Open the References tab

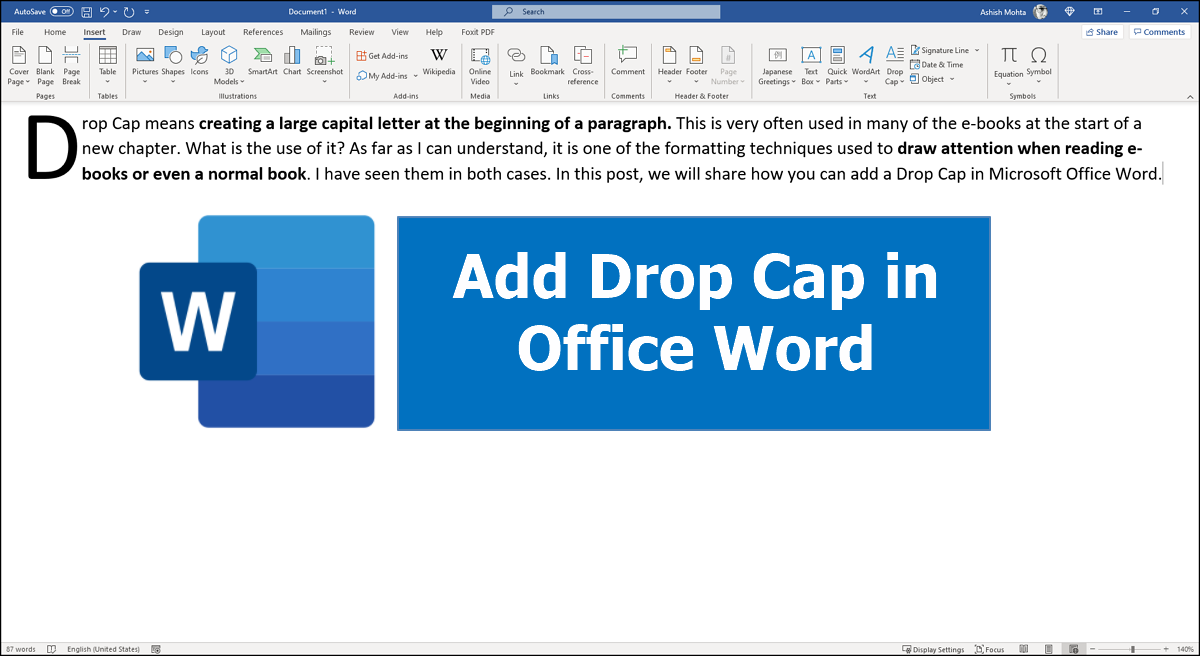(263, 32)
